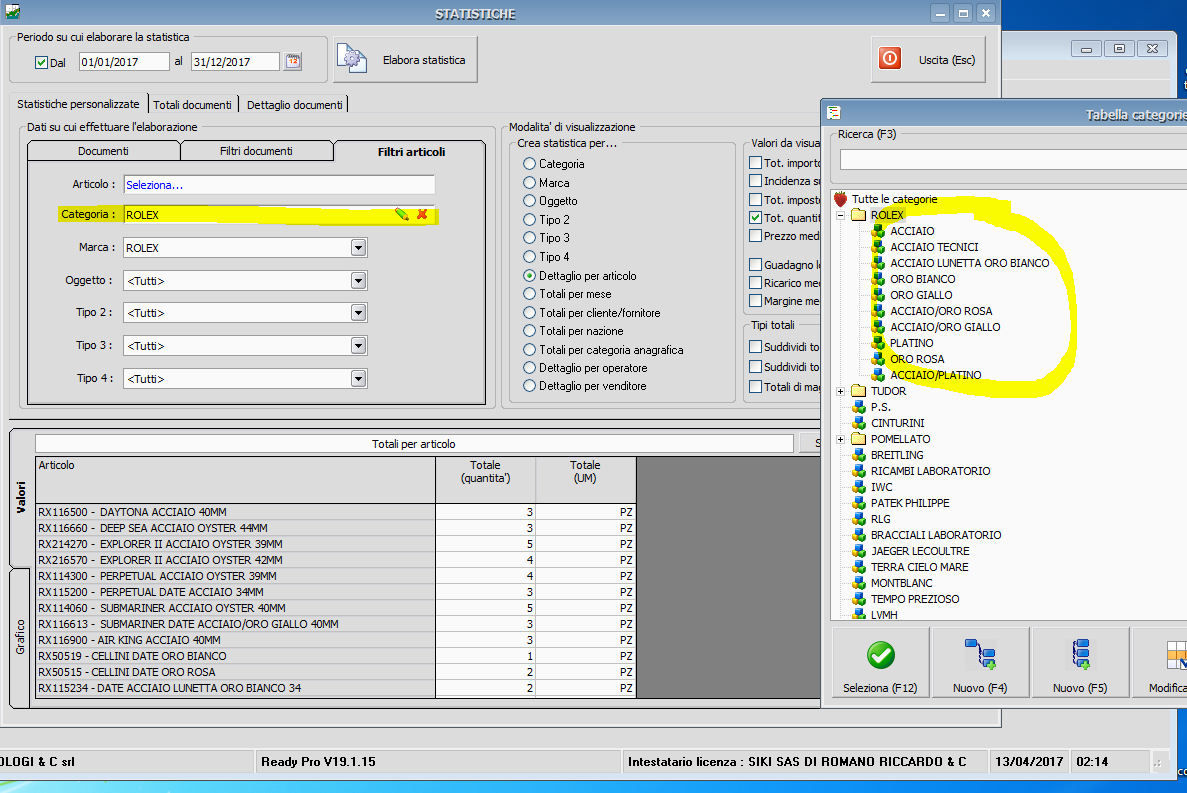
Task: Click Elabora statistica button
Action: [406, 60]
